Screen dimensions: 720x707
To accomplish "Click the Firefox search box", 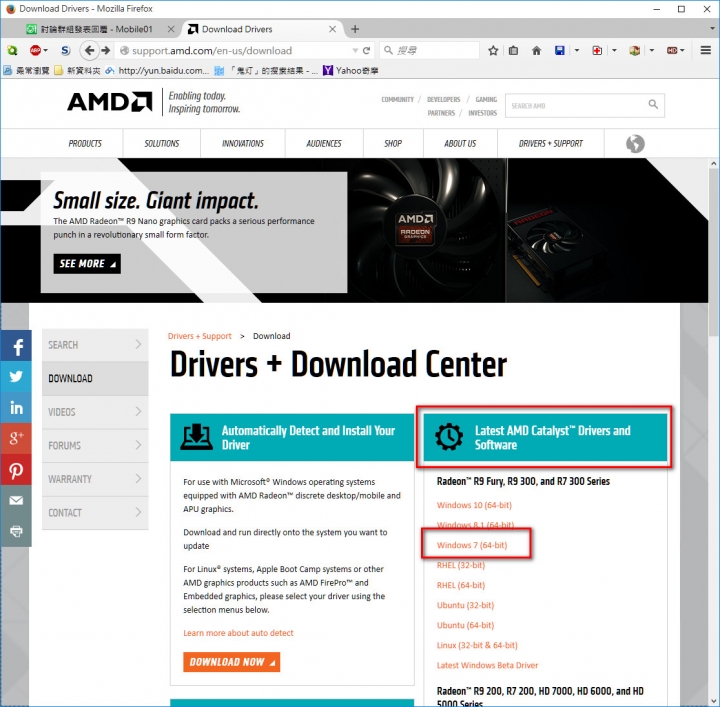I will pyautogui.click(x=430, y=50).
